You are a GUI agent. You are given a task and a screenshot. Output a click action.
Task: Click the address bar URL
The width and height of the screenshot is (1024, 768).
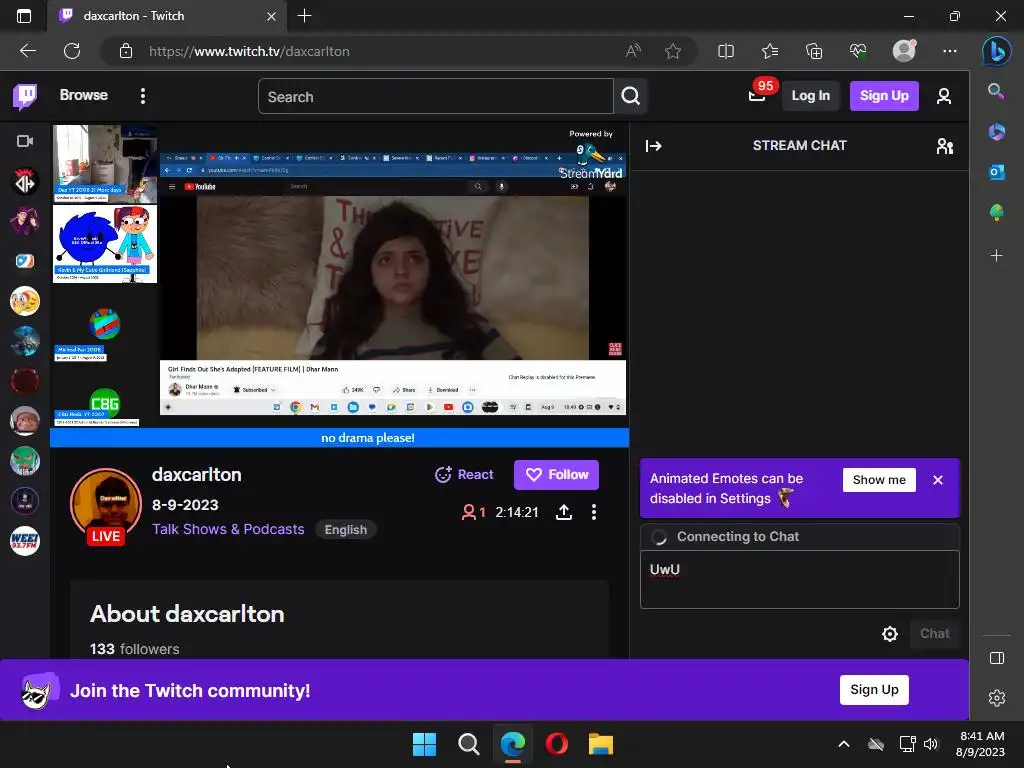click(x=249, y=51)
